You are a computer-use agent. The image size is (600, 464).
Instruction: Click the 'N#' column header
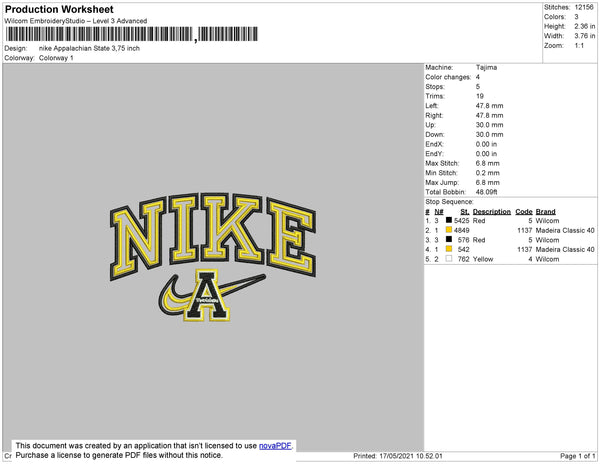(439, 212)
